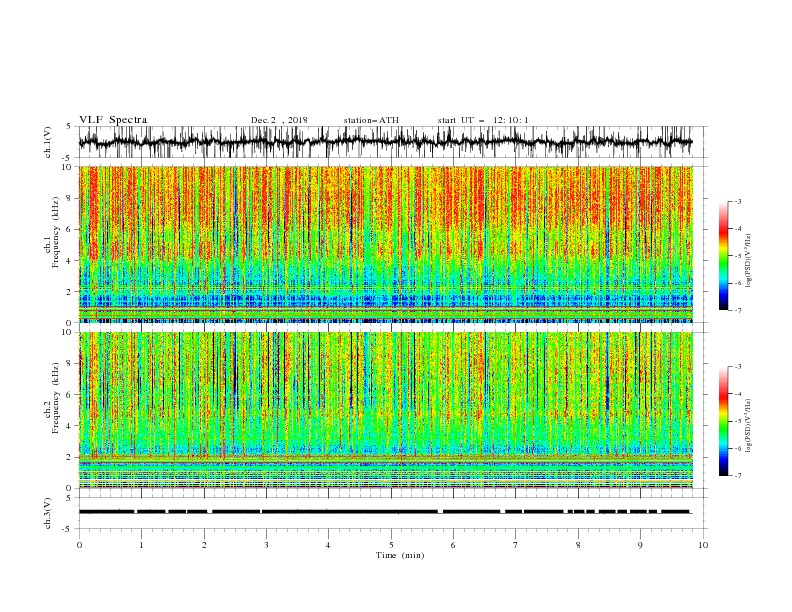
Task: Click the "-7" tick on ch.1 colorbar
Action: pos(737,310)
